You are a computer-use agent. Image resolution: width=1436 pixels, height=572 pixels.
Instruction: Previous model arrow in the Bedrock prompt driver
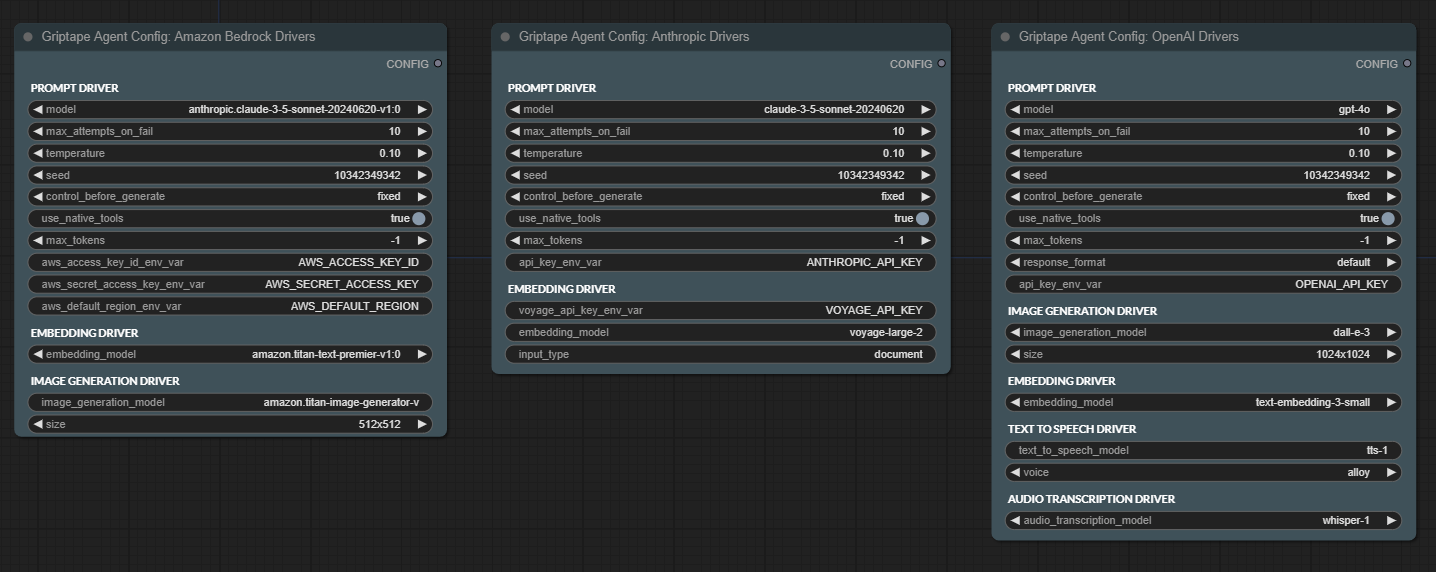coord(38,110)
